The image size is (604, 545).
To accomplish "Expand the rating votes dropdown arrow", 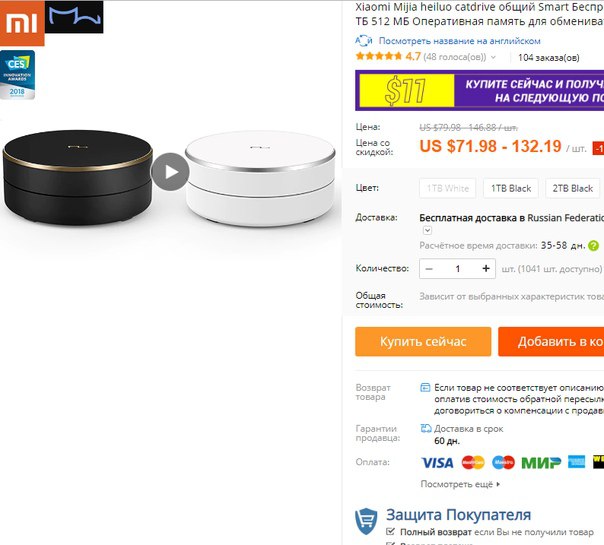I will [493, 57].
